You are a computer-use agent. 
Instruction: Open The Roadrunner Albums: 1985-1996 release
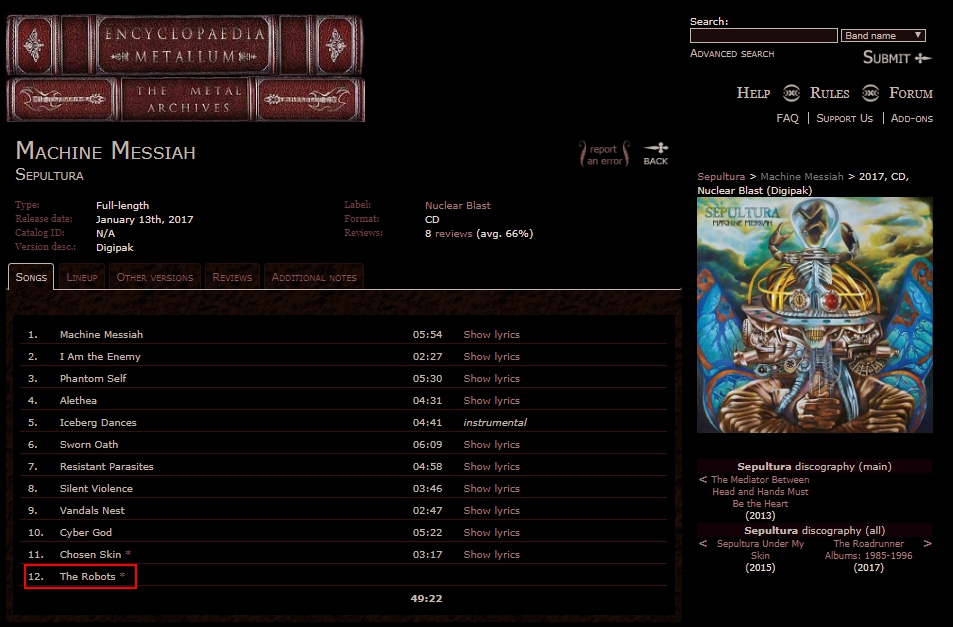point(869,550)
